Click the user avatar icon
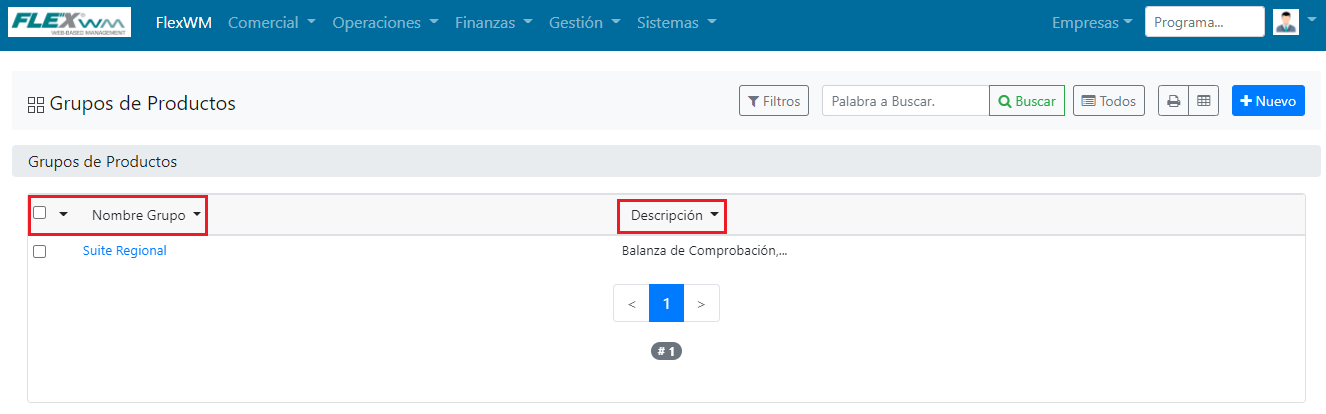The width and height of the screenshot is (1326, 414). 1285,21
